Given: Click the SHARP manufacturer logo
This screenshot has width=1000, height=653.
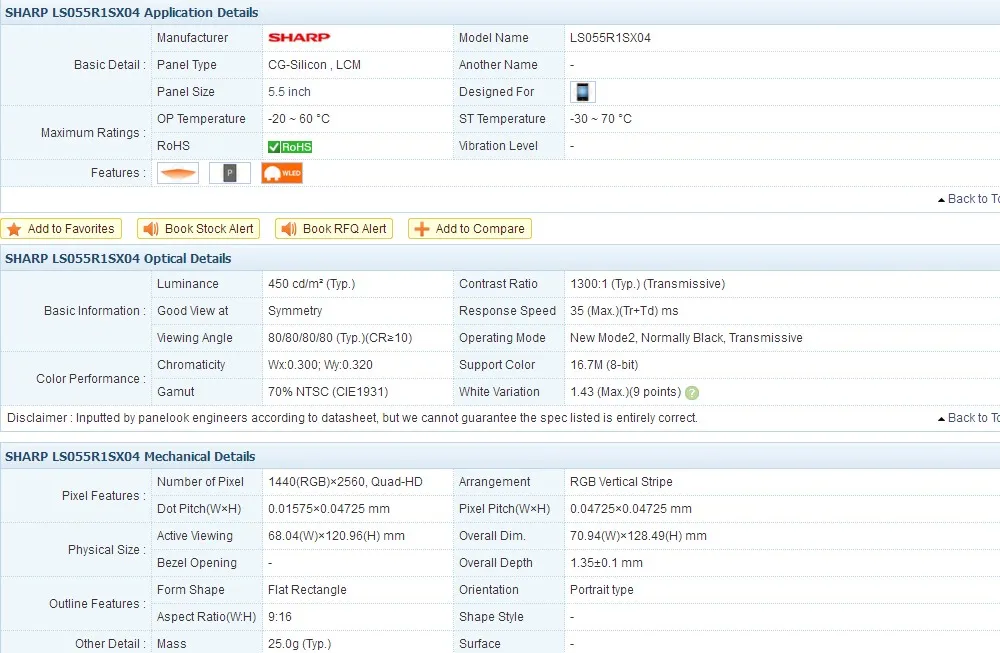Looking at the screenshot, I should coord(299,38).
